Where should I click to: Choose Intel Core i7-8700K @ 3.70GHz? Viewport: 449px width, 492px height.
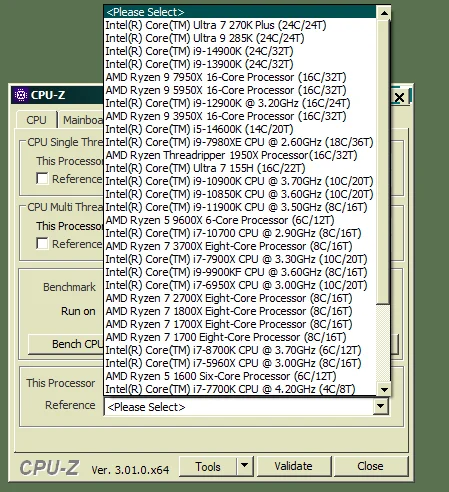[x=240, y=350]
